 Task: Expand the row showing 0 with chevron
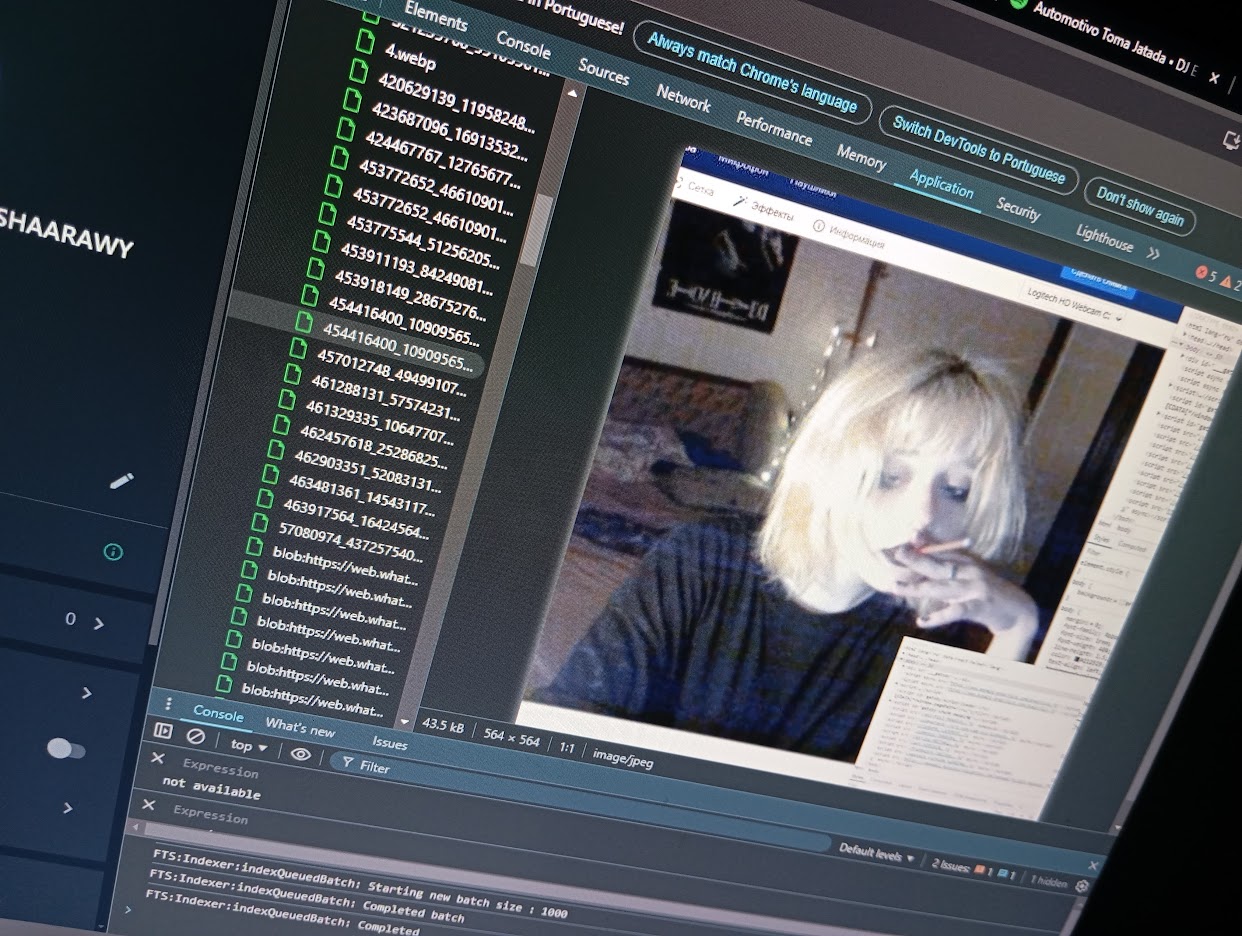(98, 623)
